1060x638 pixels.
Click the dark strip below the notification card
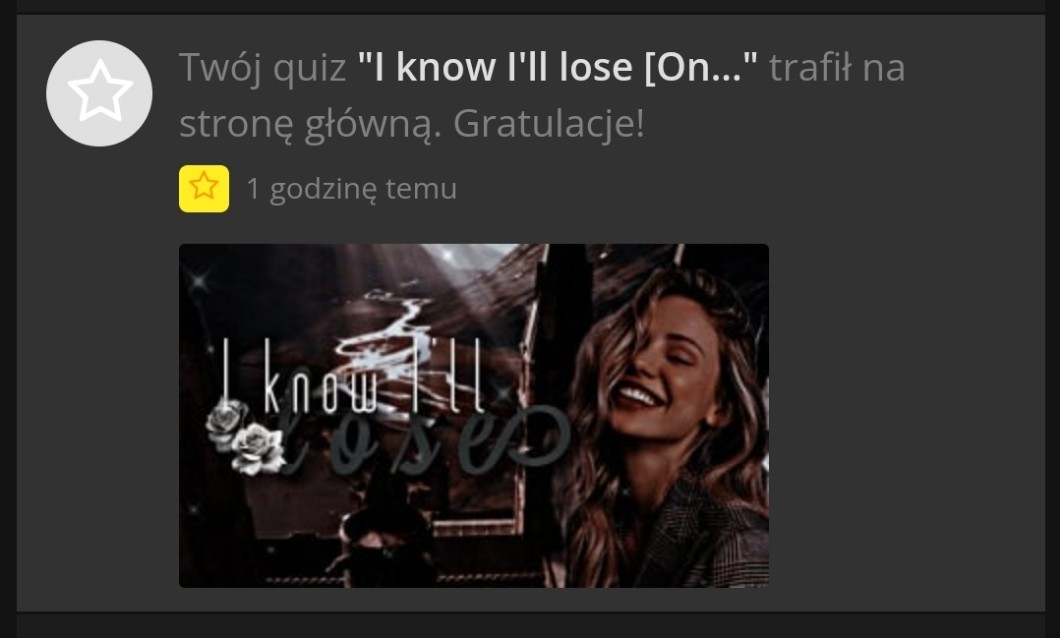coord(530,626)
